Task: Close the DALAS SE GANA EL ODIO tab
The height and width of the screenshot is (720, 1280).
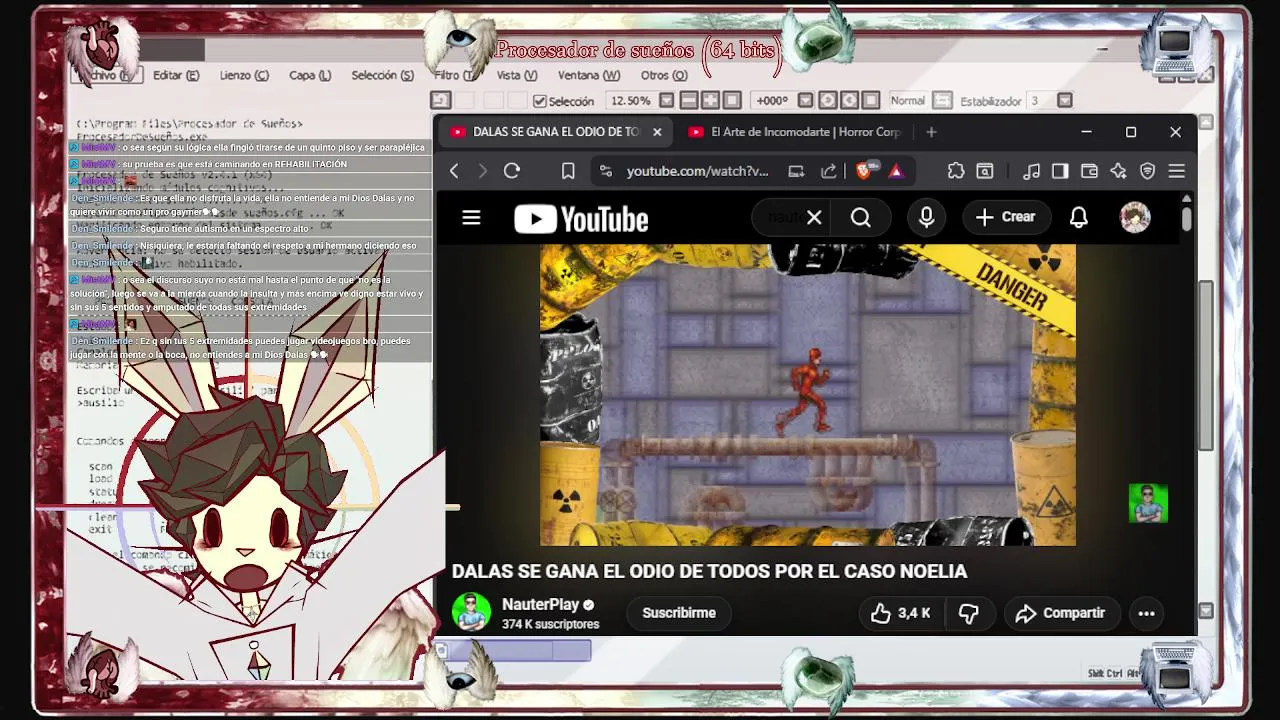Action: (657, 132)
